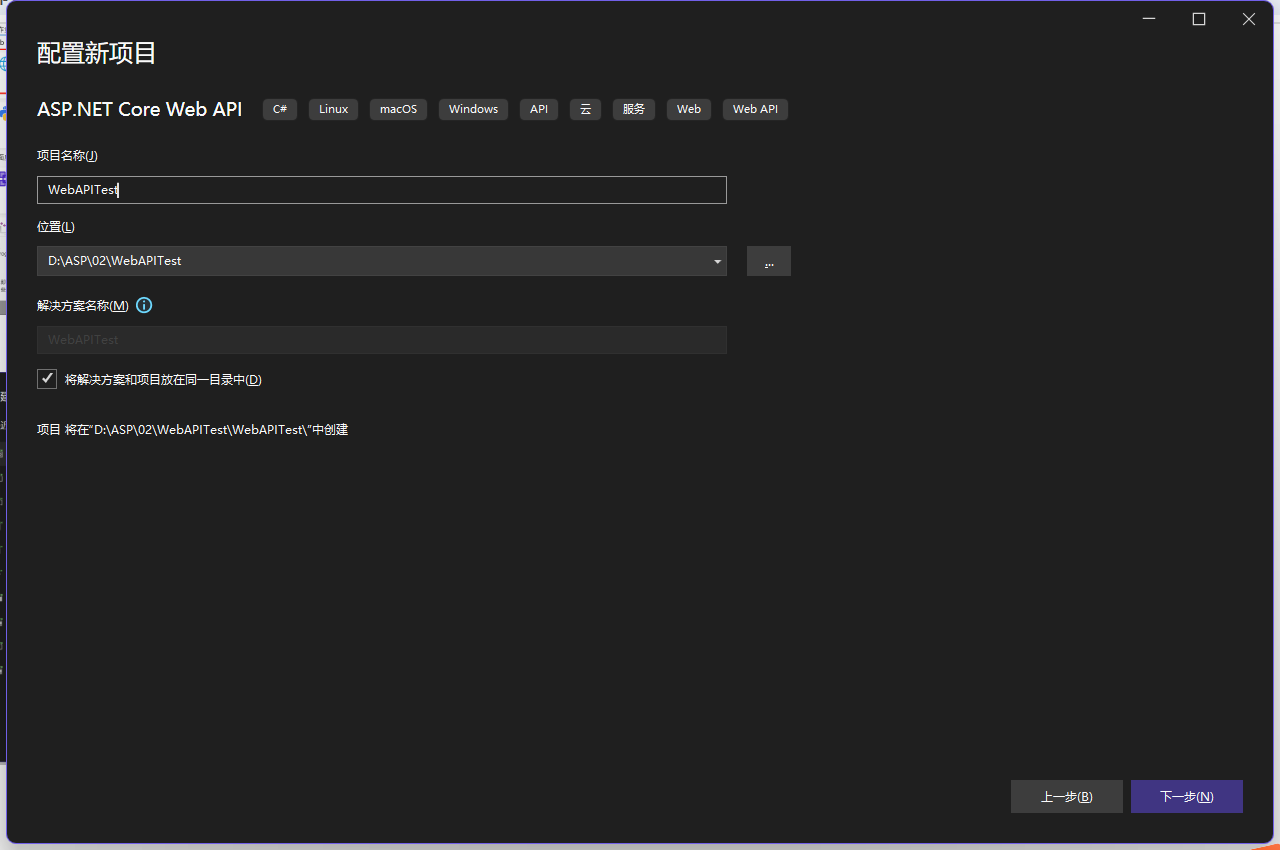Expand the location path dropdown
1280x850 pixels.
717,261
